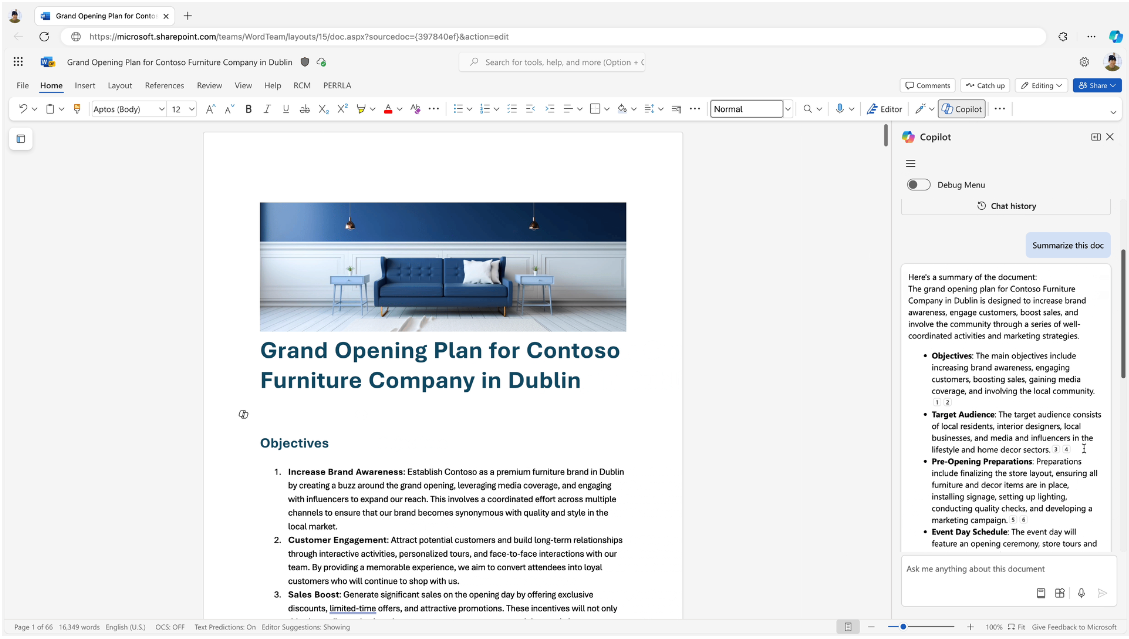Click the Undo arrow icon
Image resolution: width=1129 pixels, height=639 pixels.
(x=23, y=109)
